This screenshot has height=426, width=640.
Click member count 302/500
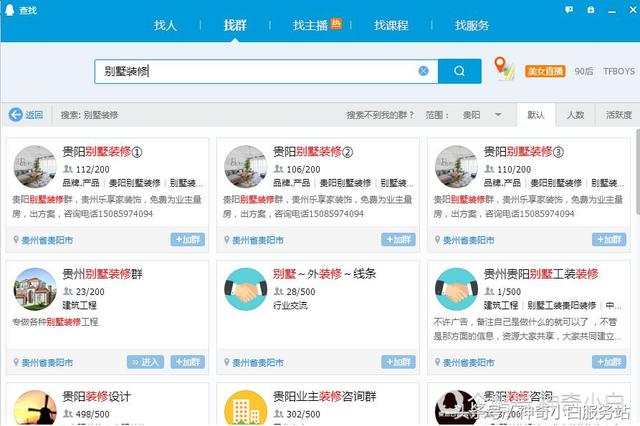(x=303, y=414)
